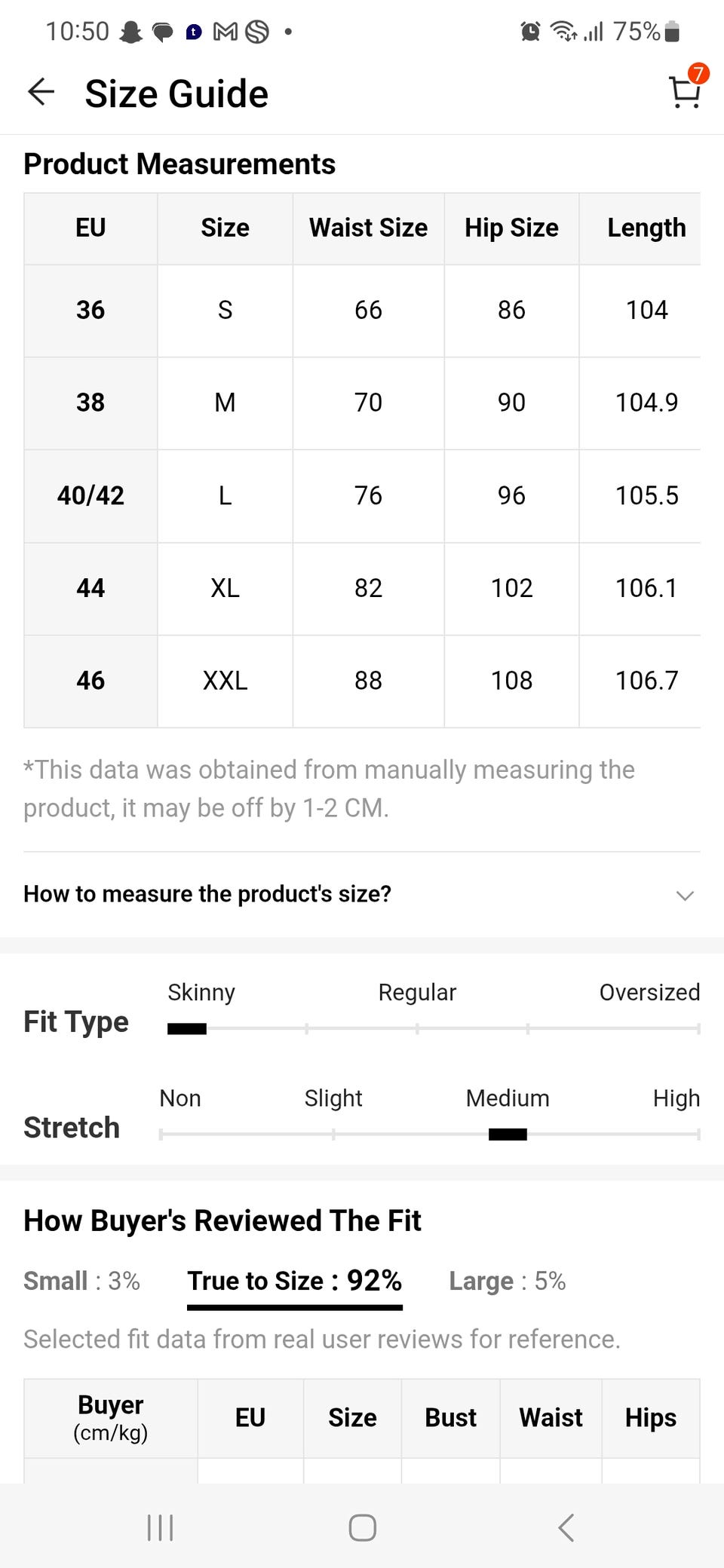Tap the Buyer (cm/kg) column header
The width and height of the screenshot is (724, 1568).
(x=111, y=1418)
